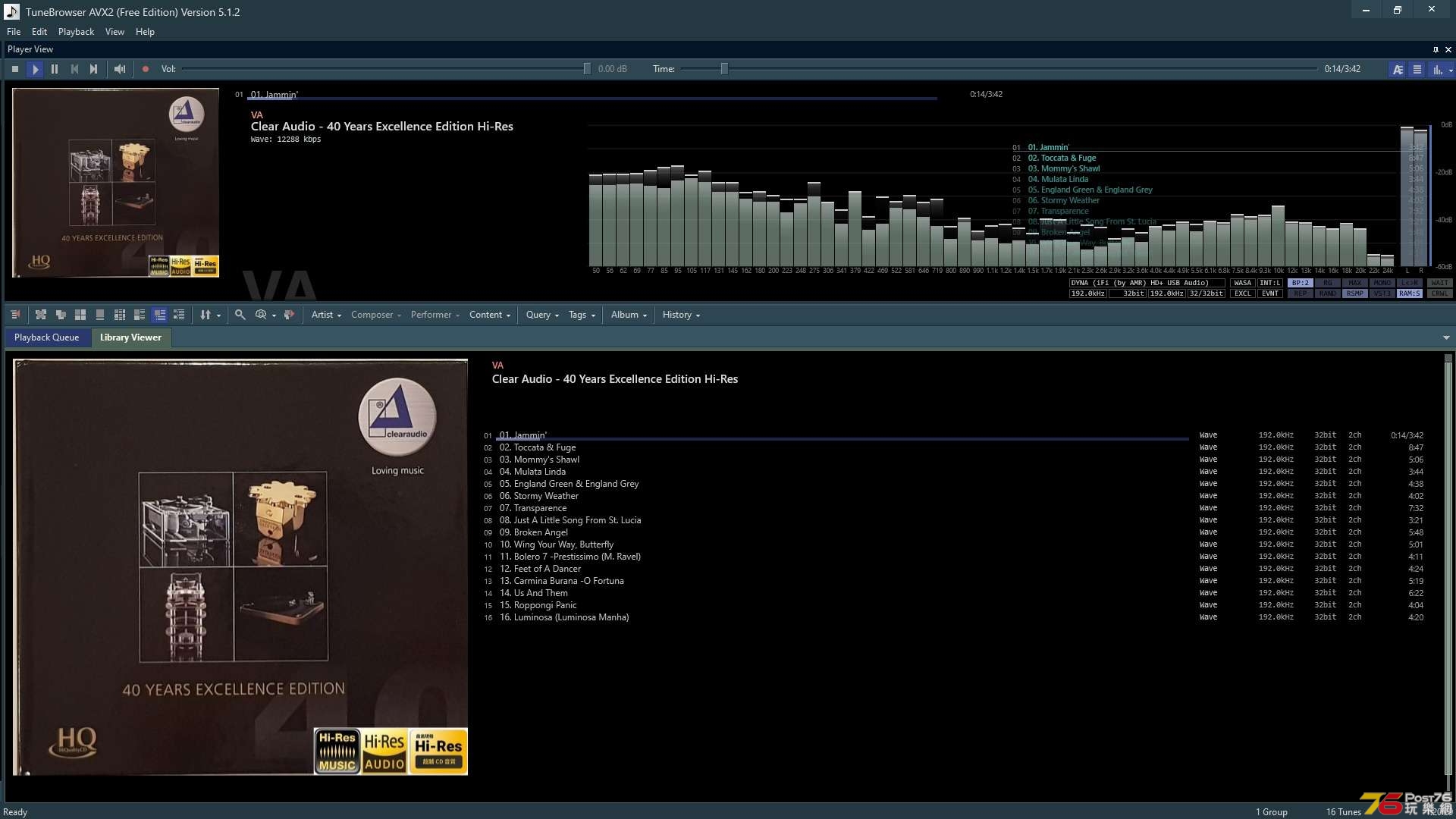The image size is (1456, 819).
Task: Select the tiles with list view icon
Action: (140, 315)
